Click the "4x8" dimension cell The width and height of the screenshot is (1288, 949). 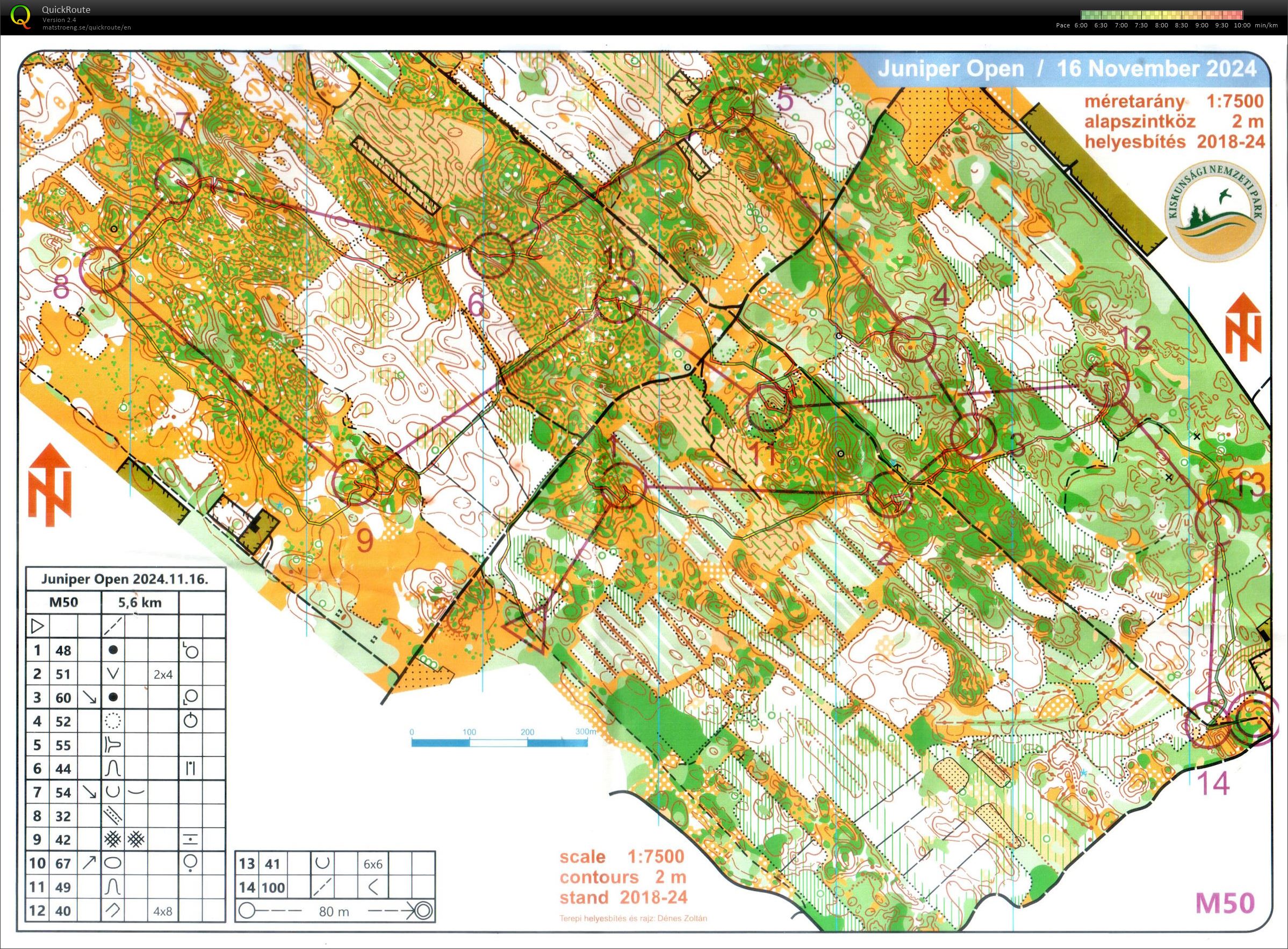pyautogui.click(x=163, y=911)
